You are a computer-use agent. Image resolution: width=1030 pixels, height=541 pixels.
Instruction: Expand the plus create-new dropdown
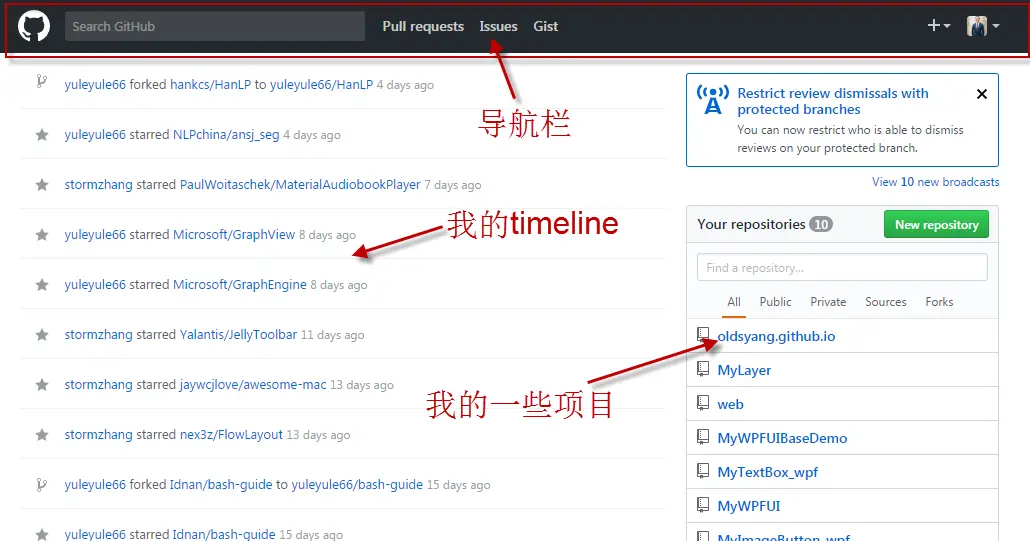(939, 26)
